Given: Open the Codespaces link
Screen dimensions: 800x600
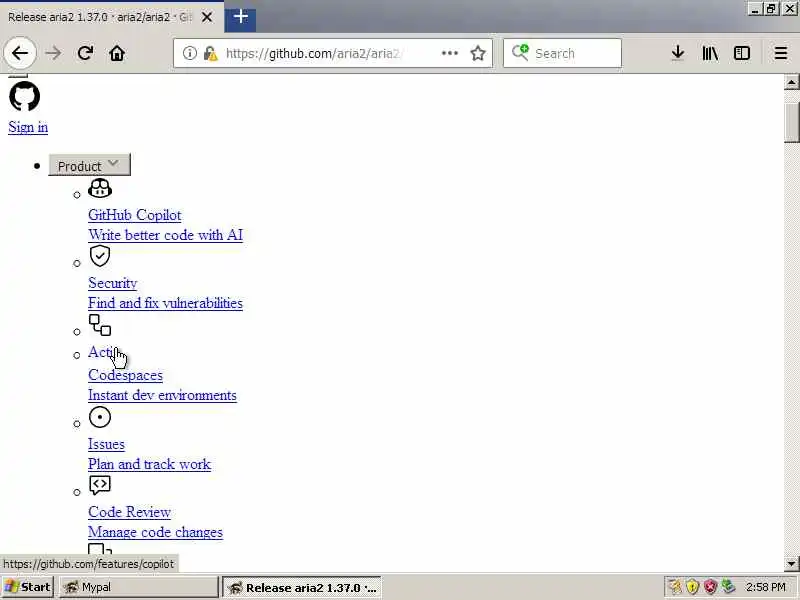Looking at the screenshot, I should 126,375.
